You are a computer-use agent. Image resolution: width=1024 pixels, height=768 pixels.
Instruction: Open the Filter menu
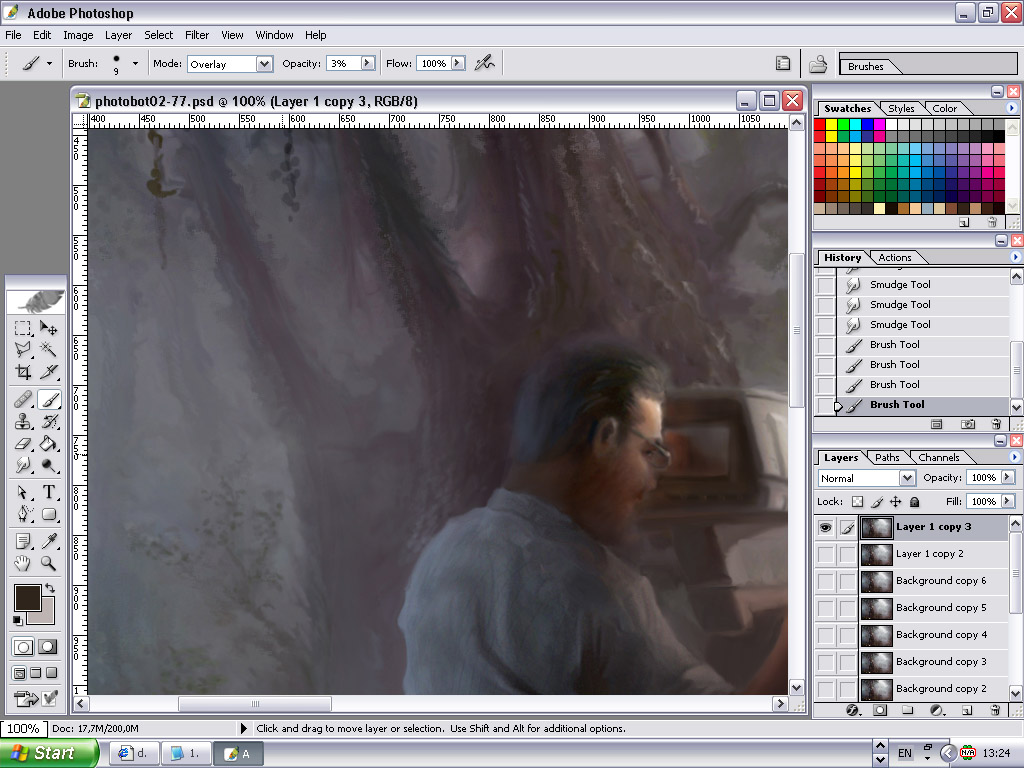(197, 35)
